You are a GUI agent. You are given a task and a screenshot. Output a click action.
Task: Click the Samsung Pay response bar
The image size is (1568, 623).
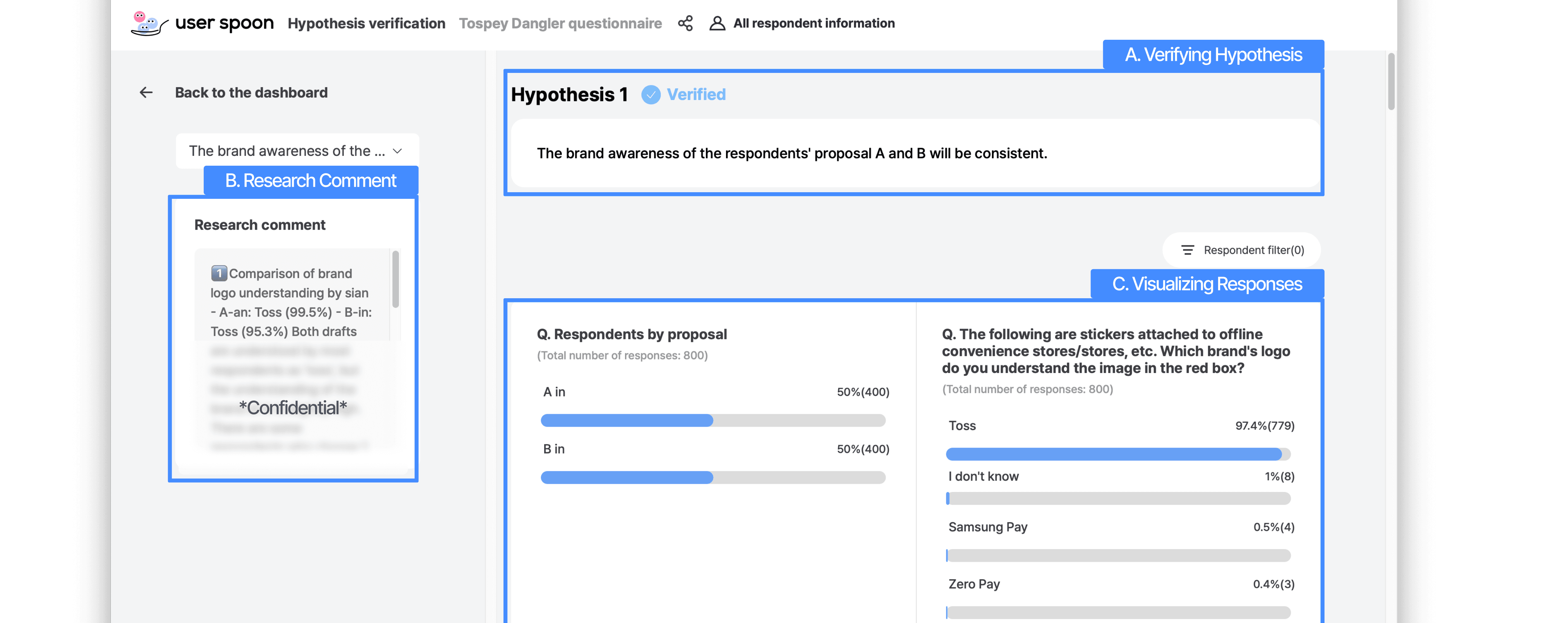pyautogui.click(x=1118, y=555)
